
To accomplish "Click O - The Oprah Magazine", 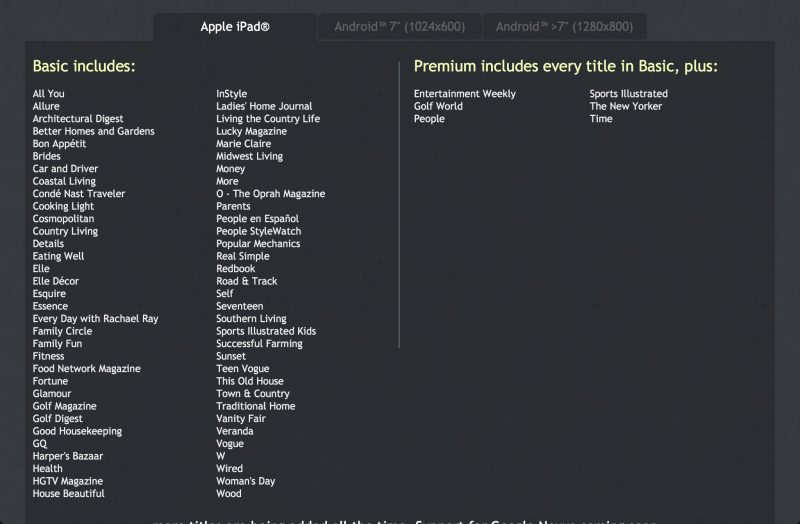I will 270,194.
